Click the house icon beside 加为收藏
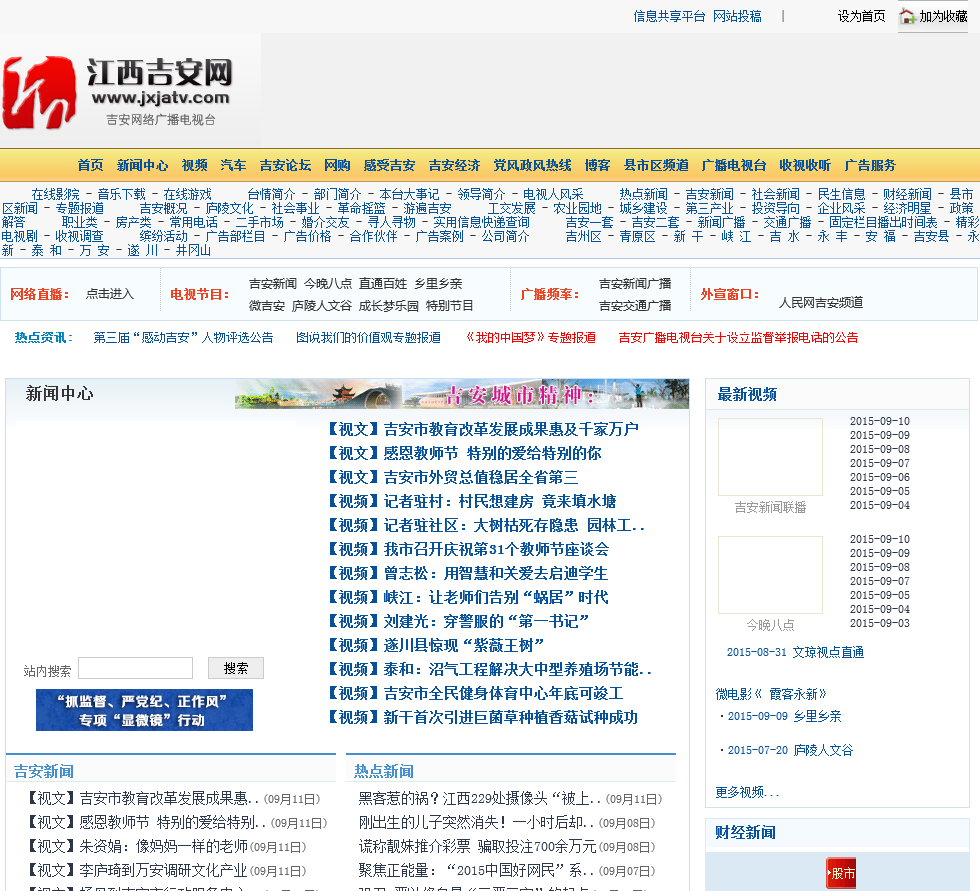The height and width of the screenshot is (891, 980). (907, 16)
